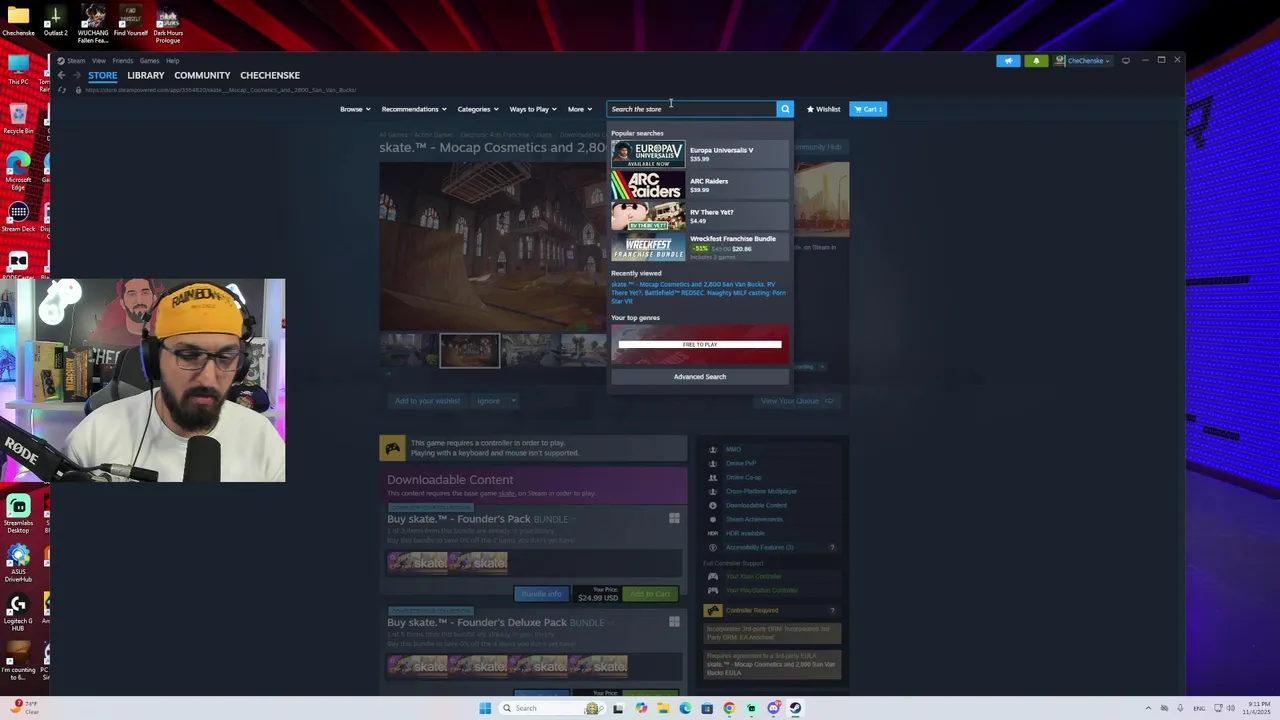Click Advanced Search in the dropdown
Image resolution: width=1280 pixels, height=720 pixels.
(700, 377)
